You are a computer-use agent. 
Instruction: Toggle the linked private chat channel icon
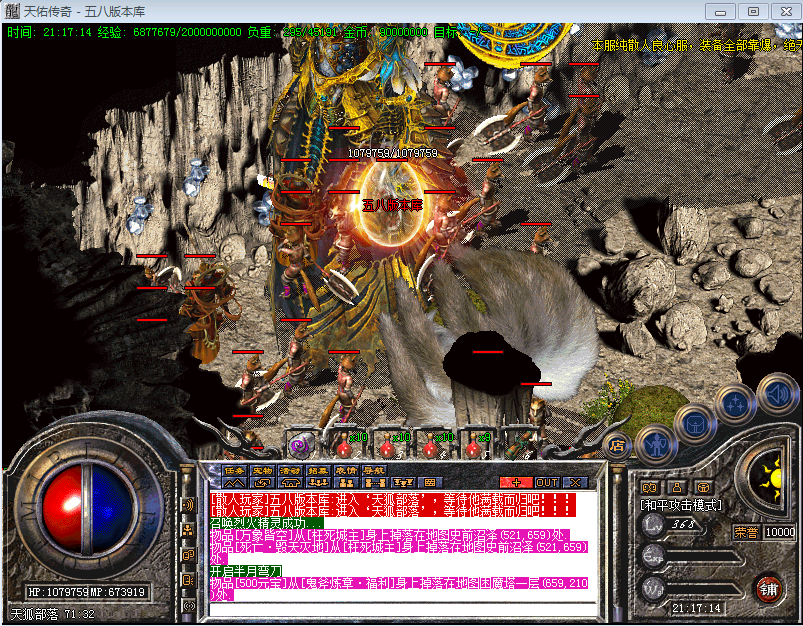tap(188, 555)
